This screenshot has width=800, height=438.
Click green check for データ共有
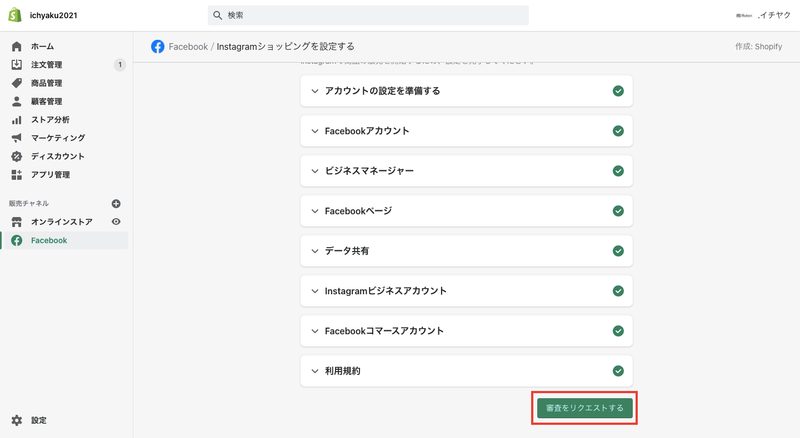coord(618,251)
